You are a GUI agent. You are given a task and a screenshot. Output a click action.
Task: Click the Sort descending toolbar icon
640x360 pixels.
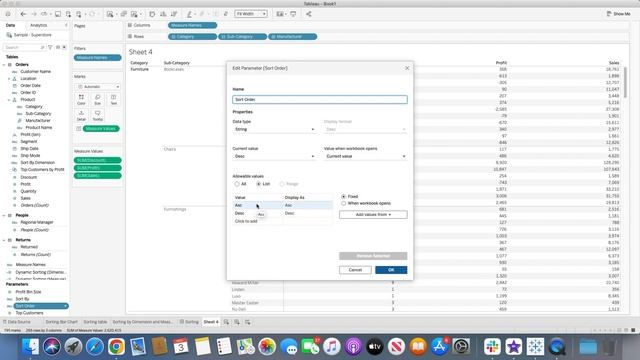(x=174, y=14)
